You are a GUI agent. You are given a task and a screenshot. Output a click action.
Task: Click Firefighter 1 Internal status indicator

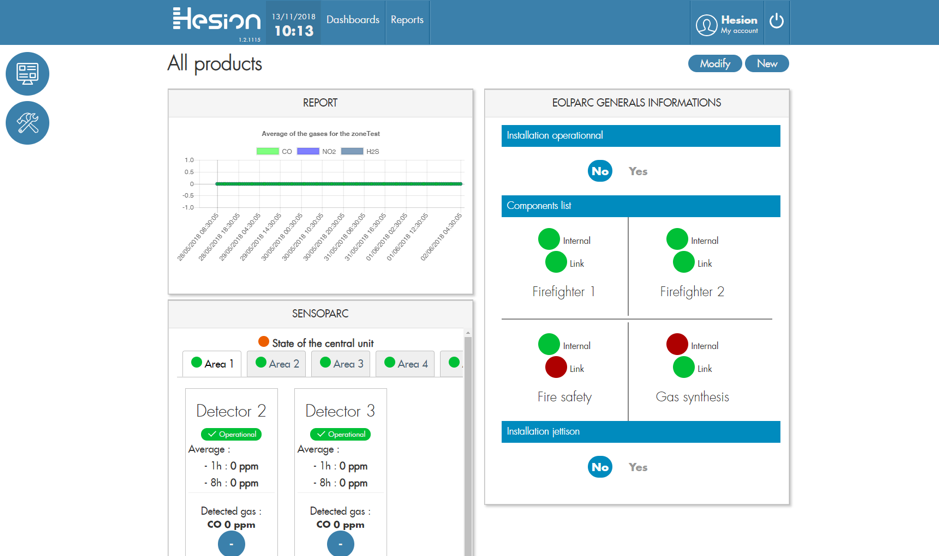549,239
